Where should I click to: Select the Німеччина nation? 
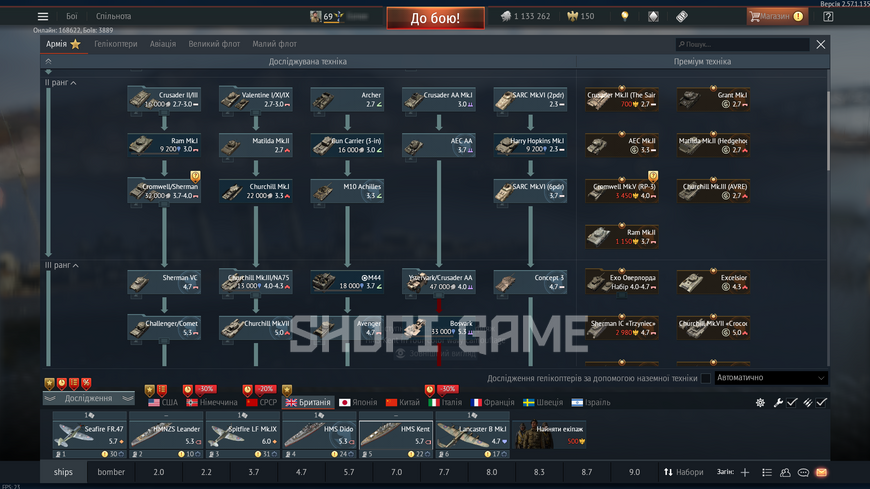212,402
